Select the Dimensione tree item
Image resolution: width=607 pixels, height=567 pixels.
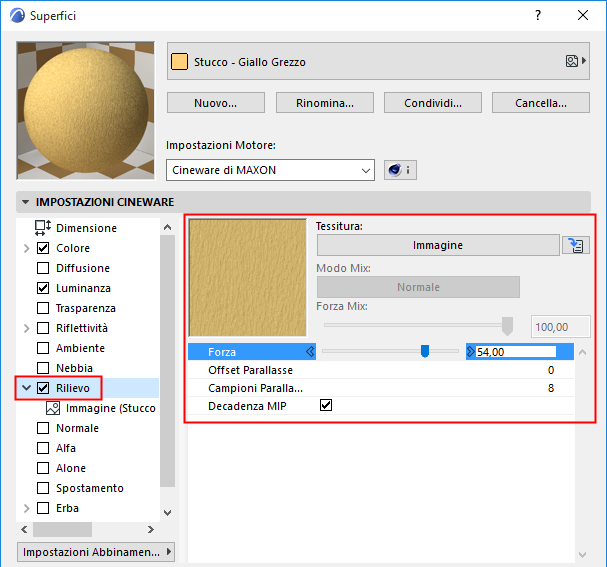tap(86, 228)
